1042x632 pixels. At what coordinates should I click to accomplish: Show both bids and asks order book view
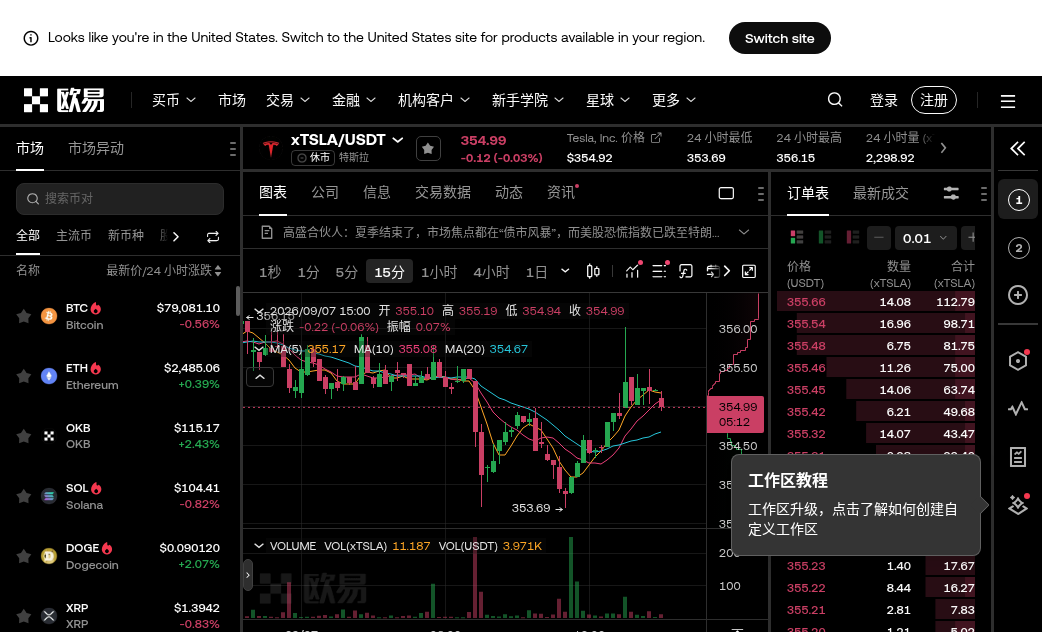797,237
